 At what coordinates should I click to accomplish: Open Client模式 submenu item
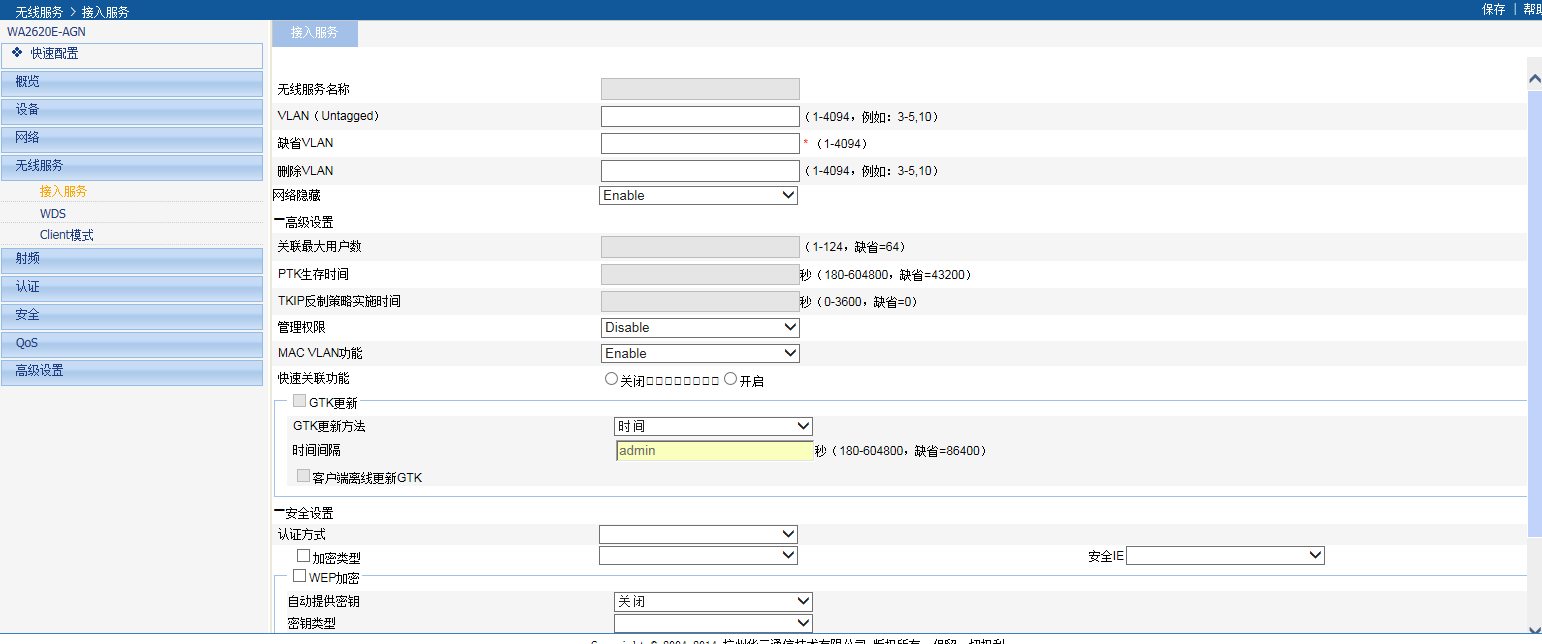coord(67,235)
